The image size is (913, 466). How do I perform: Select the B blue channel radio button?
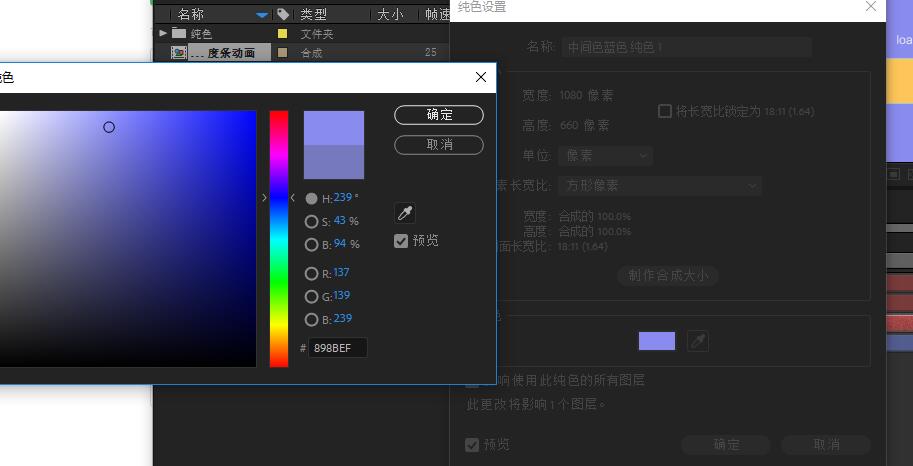312,319
